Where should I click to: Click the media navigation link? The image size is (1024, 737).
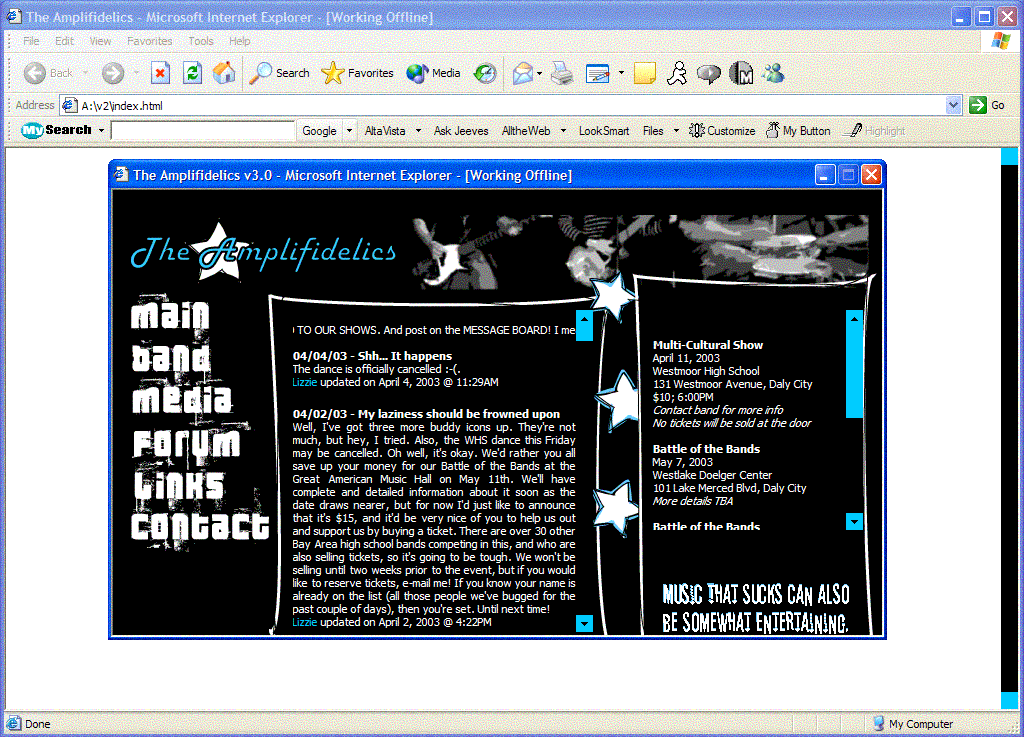182,400
